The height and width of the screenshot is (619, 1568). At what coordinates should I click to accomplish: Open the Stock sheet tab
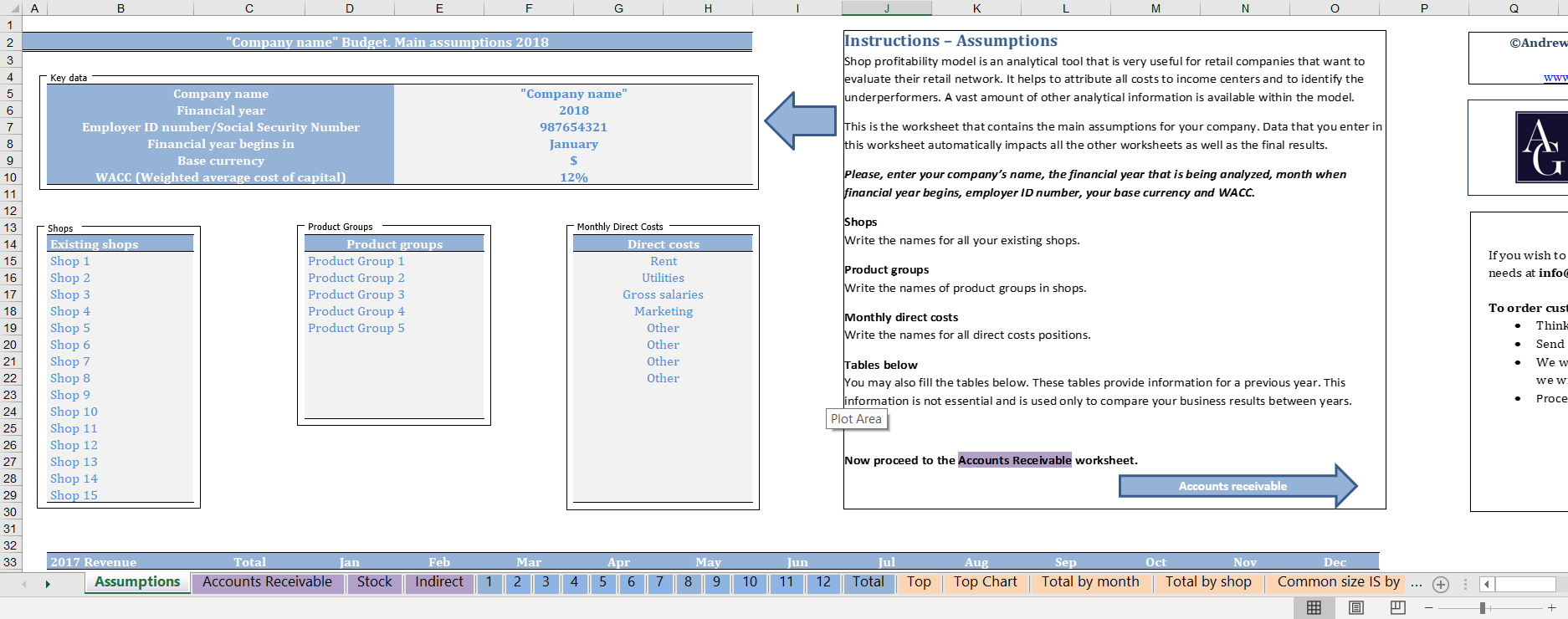pyautogui.click(x=374, y=582)
